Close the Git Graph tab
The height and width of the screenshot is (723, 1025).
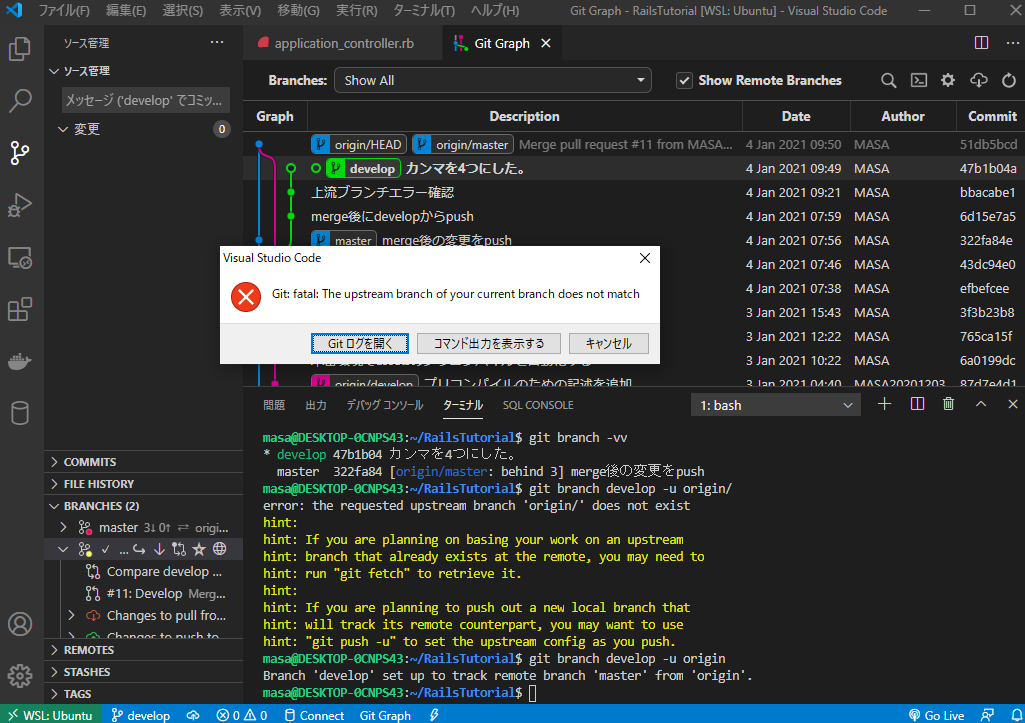(x=546, y=43)
